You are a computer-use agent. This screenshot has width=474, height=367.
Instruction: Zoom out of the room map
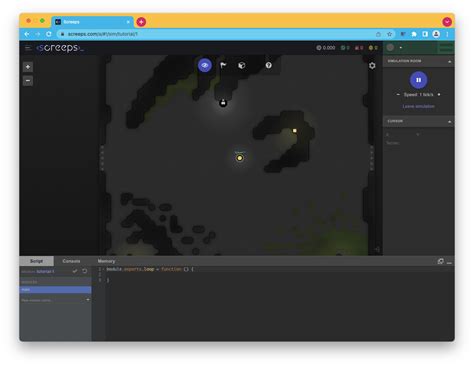tap(28, 80)
